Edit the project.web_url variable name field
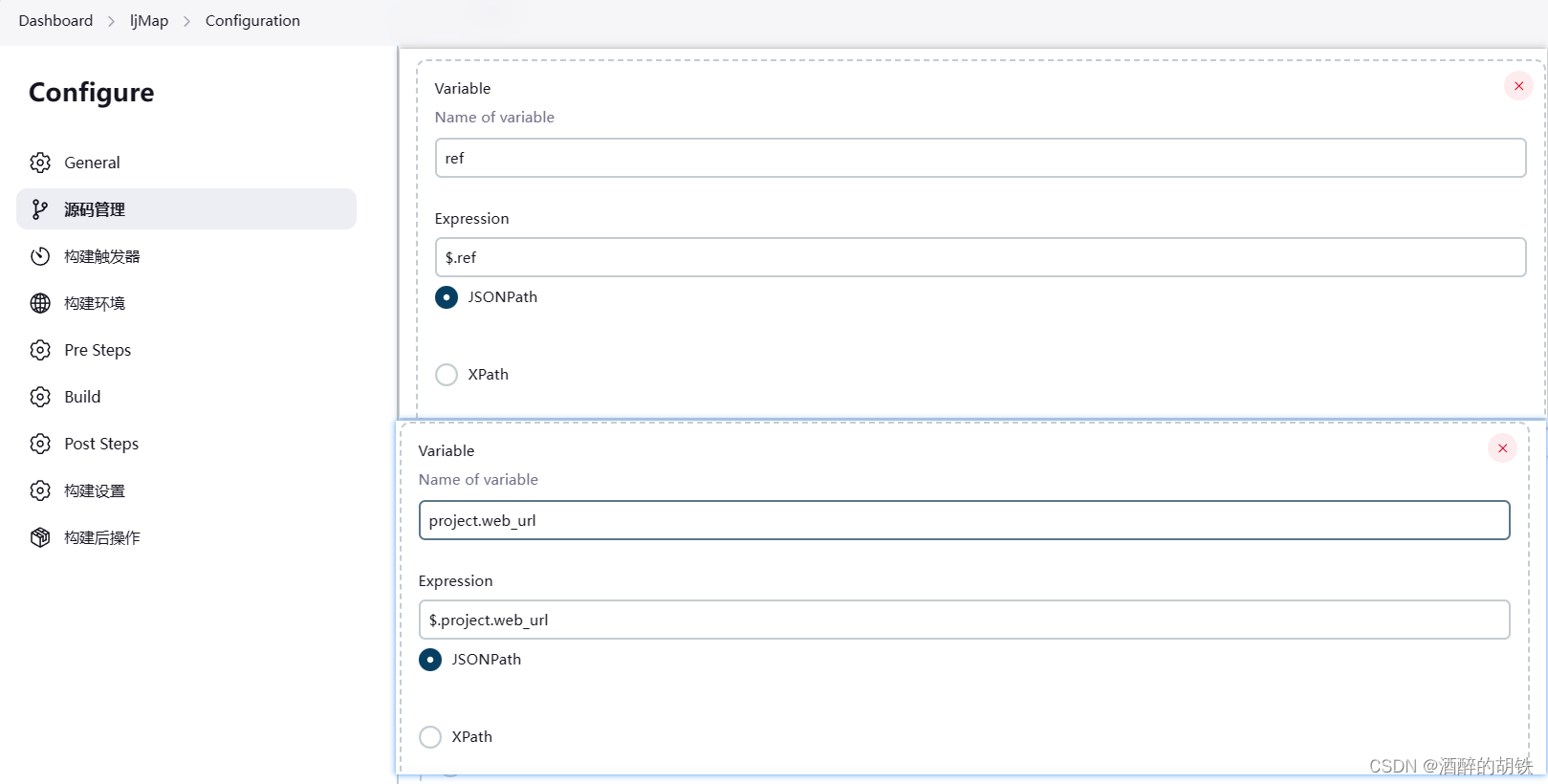 pos(964,520)
